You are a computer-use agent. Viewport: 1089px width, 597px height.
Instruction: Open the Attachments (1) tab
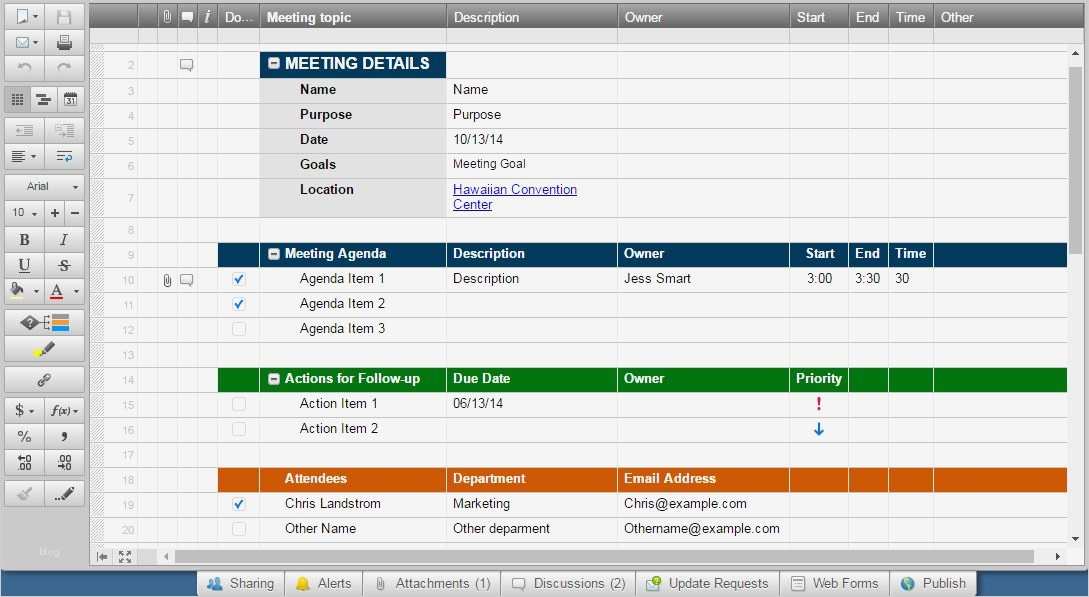pyautogui.click(x=432, y=583)
